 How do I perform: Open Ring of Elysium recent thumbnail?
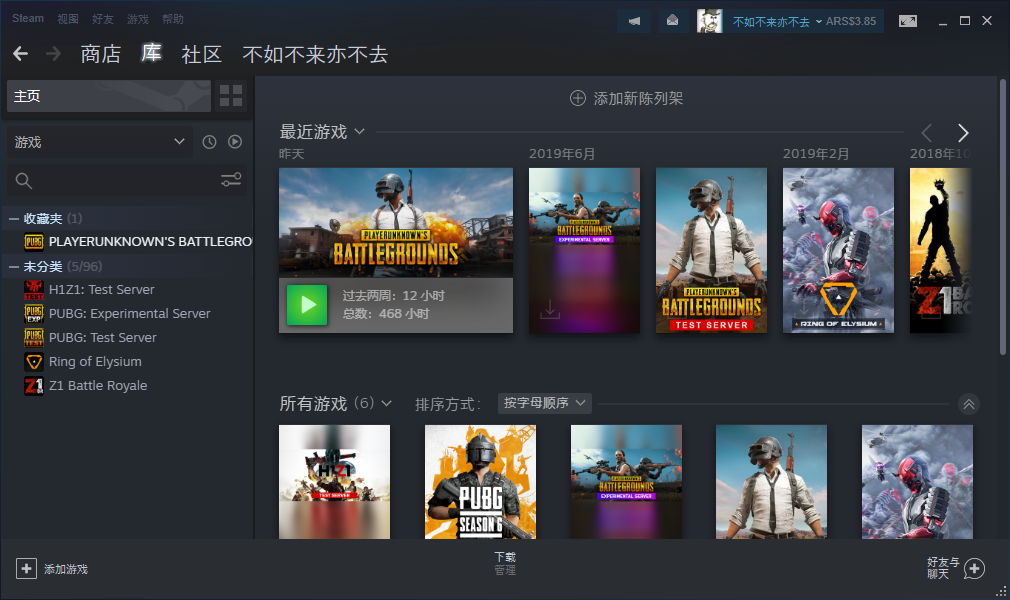click(x=838, y=250)
